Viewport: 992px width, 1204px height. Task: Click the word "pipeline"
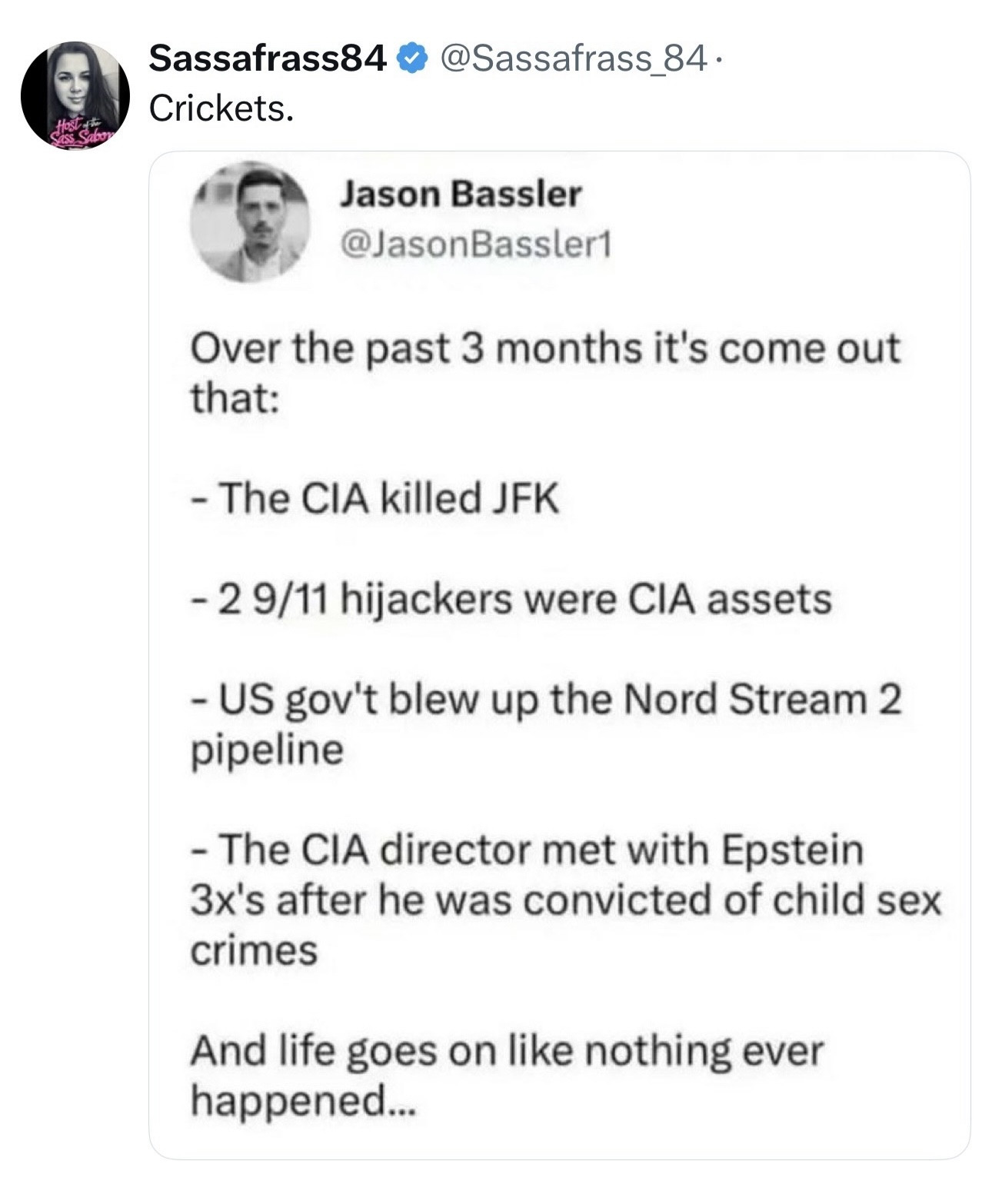[x=267, y=750]
